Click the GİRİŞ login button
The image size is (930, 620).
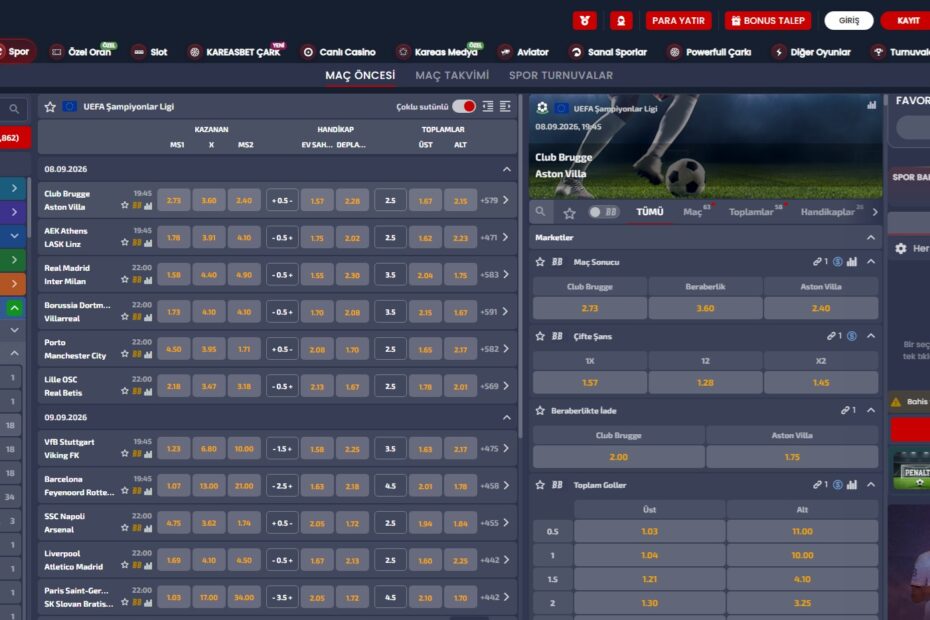coord(849,21)
